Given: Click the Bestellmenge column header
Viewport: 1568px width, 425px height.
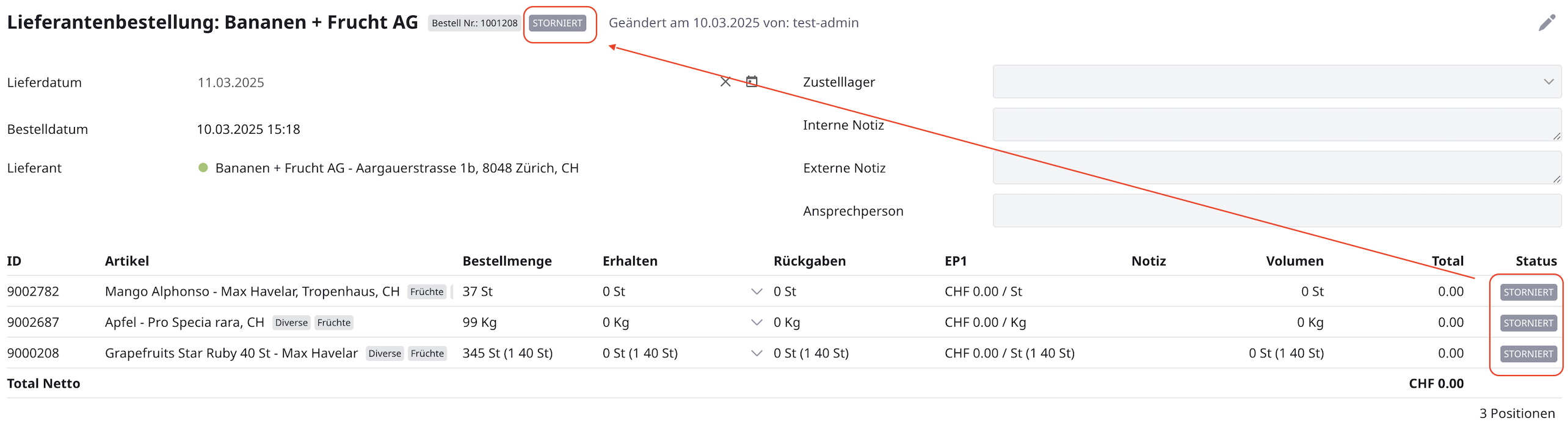Looking at the screenshot, I should [507, 261].
